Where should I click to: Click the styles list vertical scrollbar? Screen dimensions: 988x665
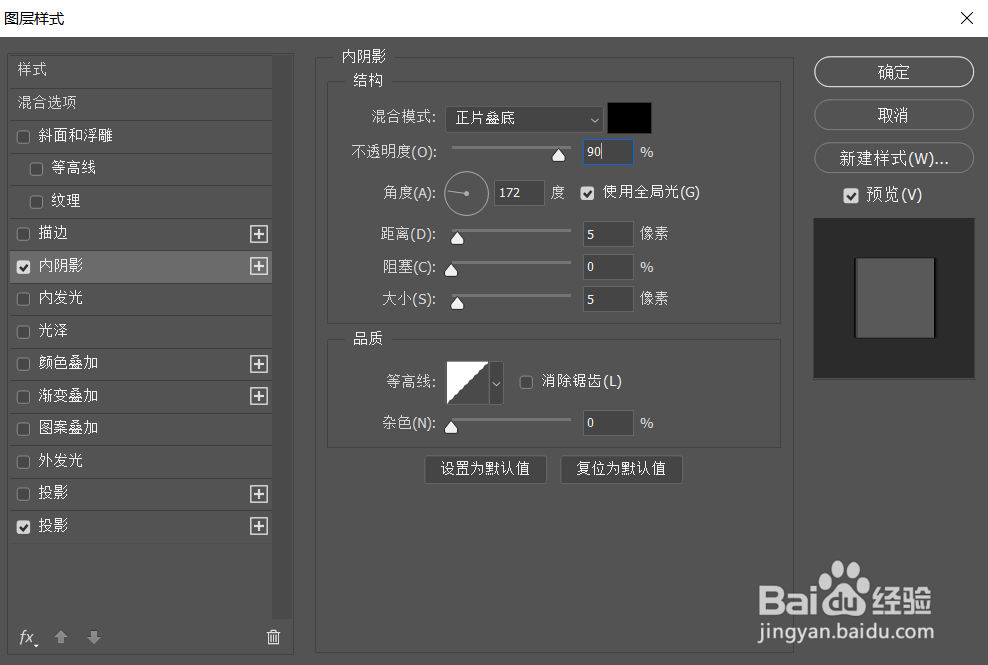click(282, 337)
